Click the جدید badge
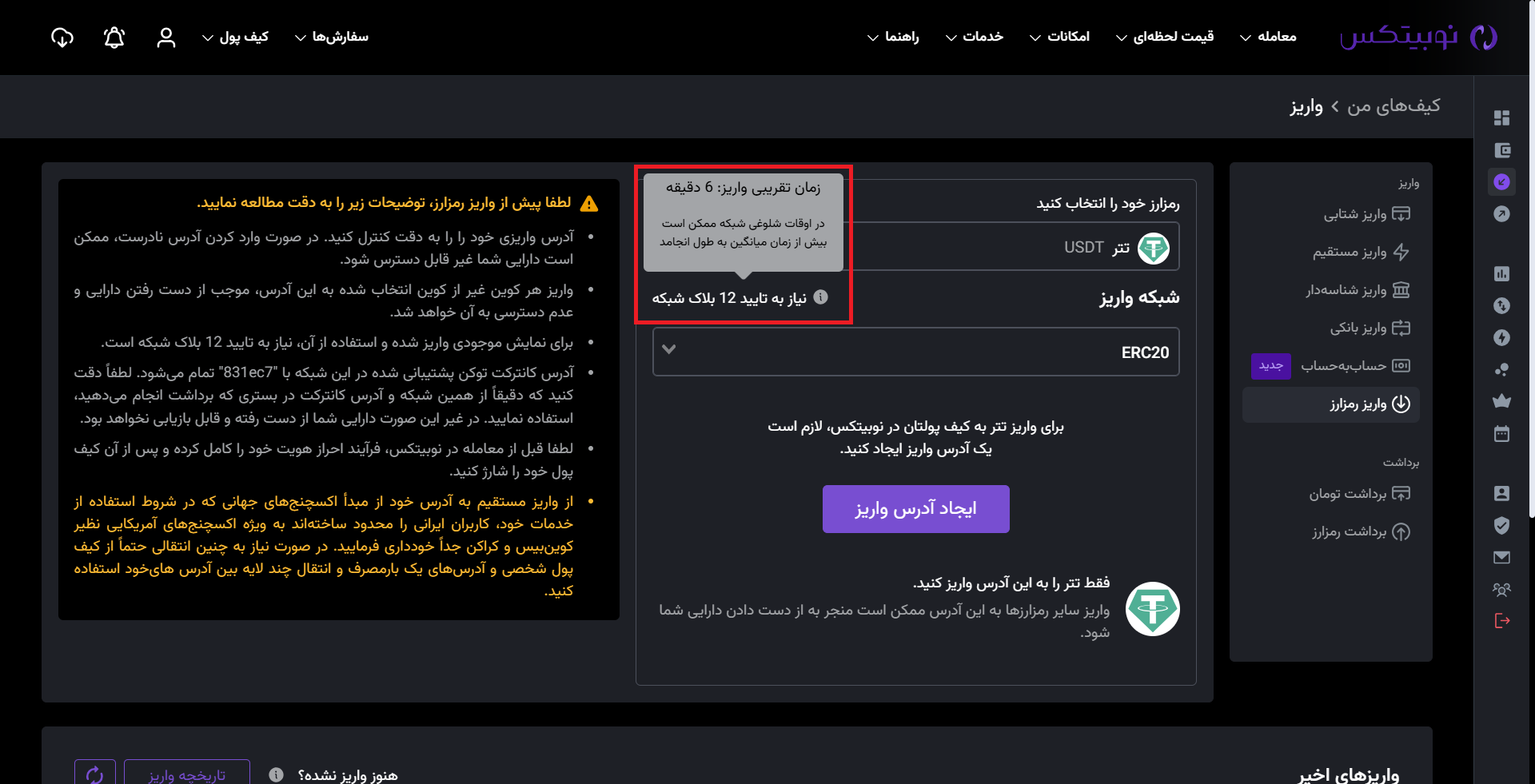 point(1271,365)
